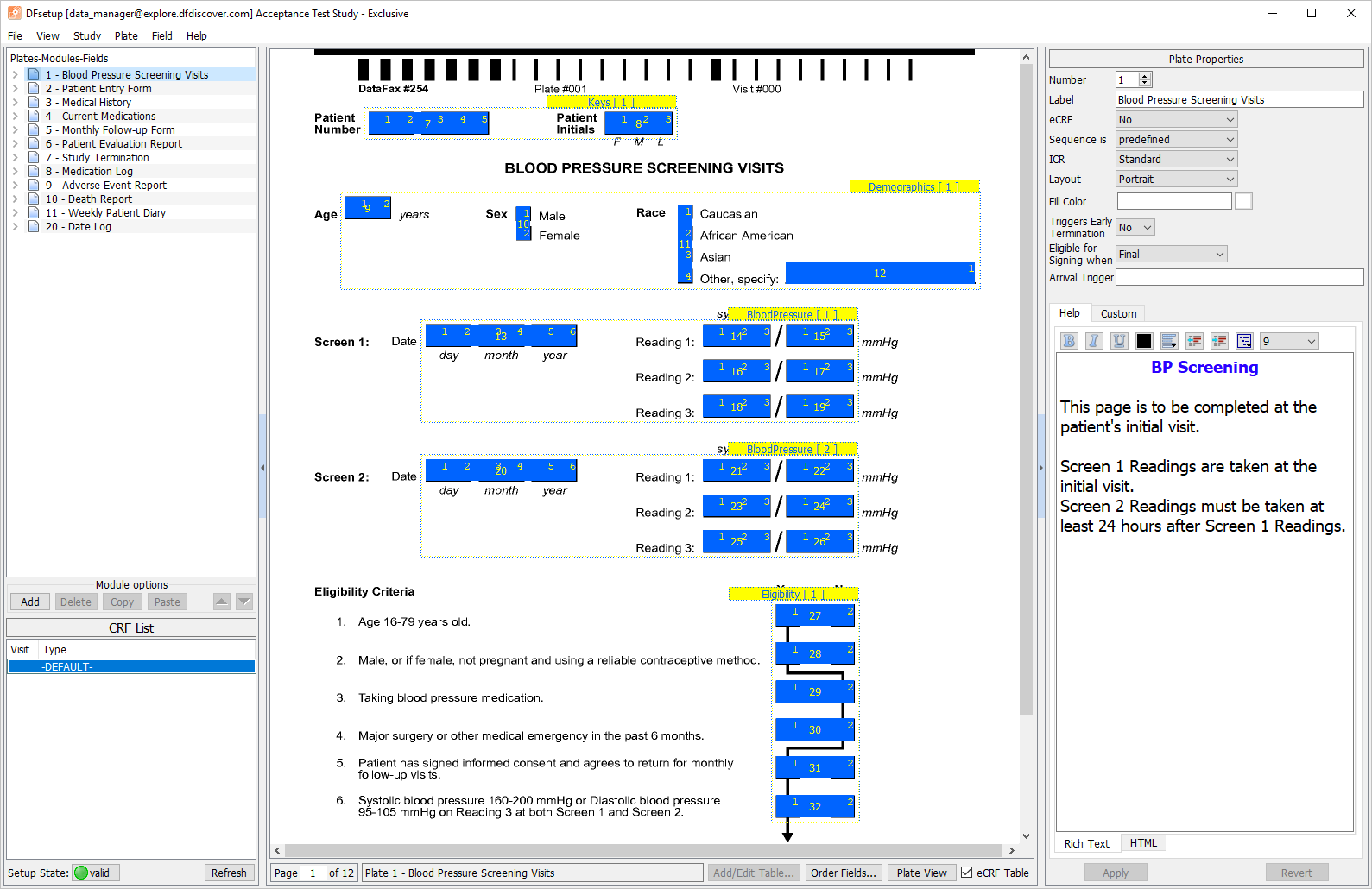The width and height of the screenshot is (1372, 889).
Task: Pick text color black swatch
Action: pyautogui.click(x=1144, y=341)
